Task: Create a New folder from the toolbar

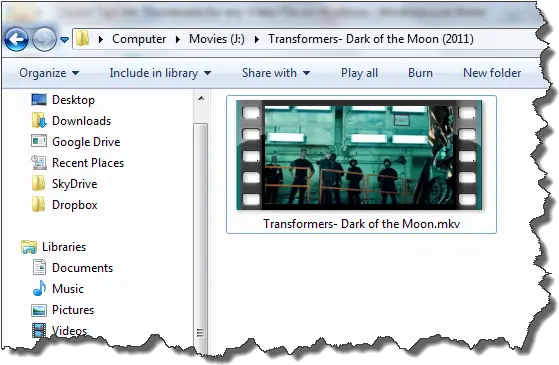Action: 492,73
